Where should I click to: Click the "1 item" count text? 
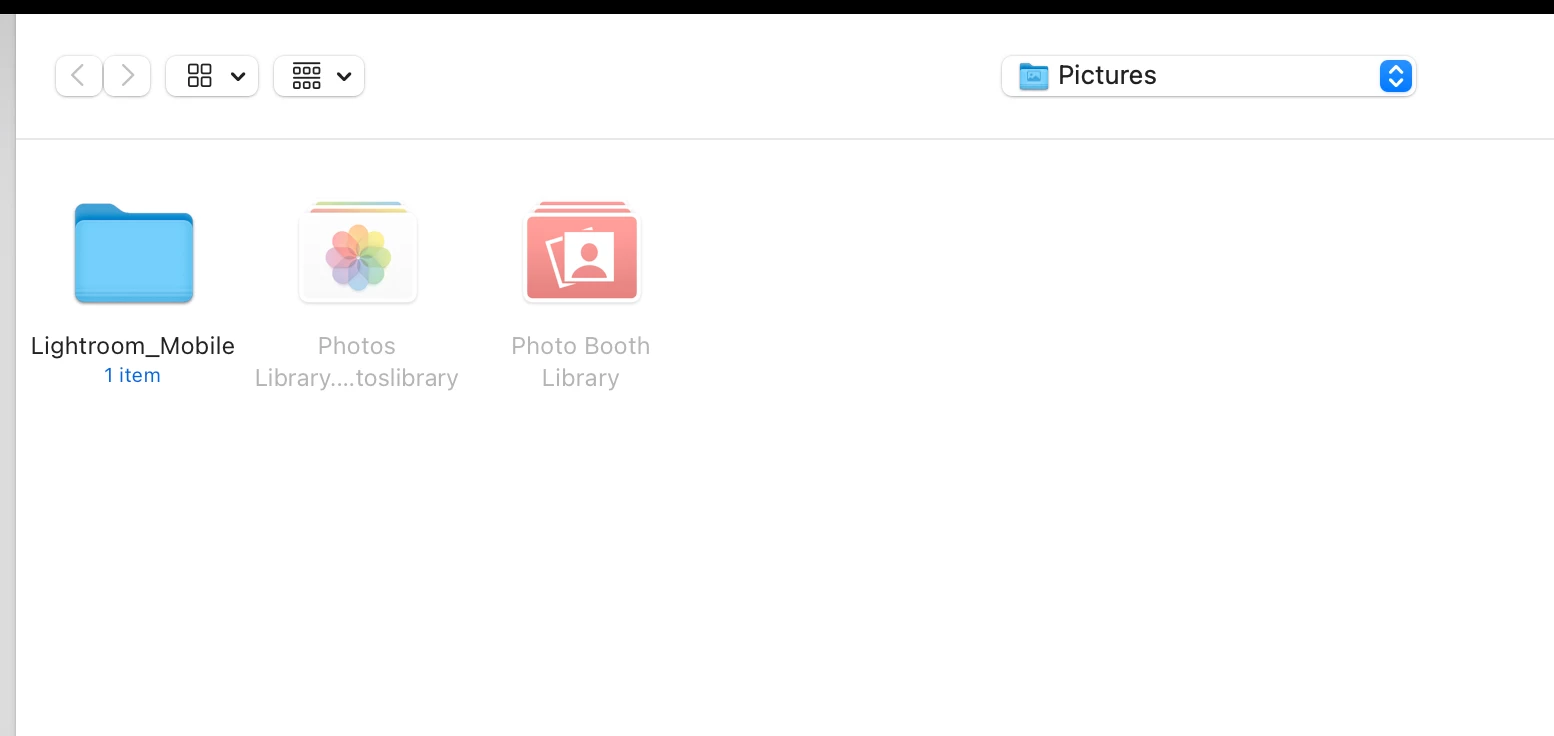point(132,376)
